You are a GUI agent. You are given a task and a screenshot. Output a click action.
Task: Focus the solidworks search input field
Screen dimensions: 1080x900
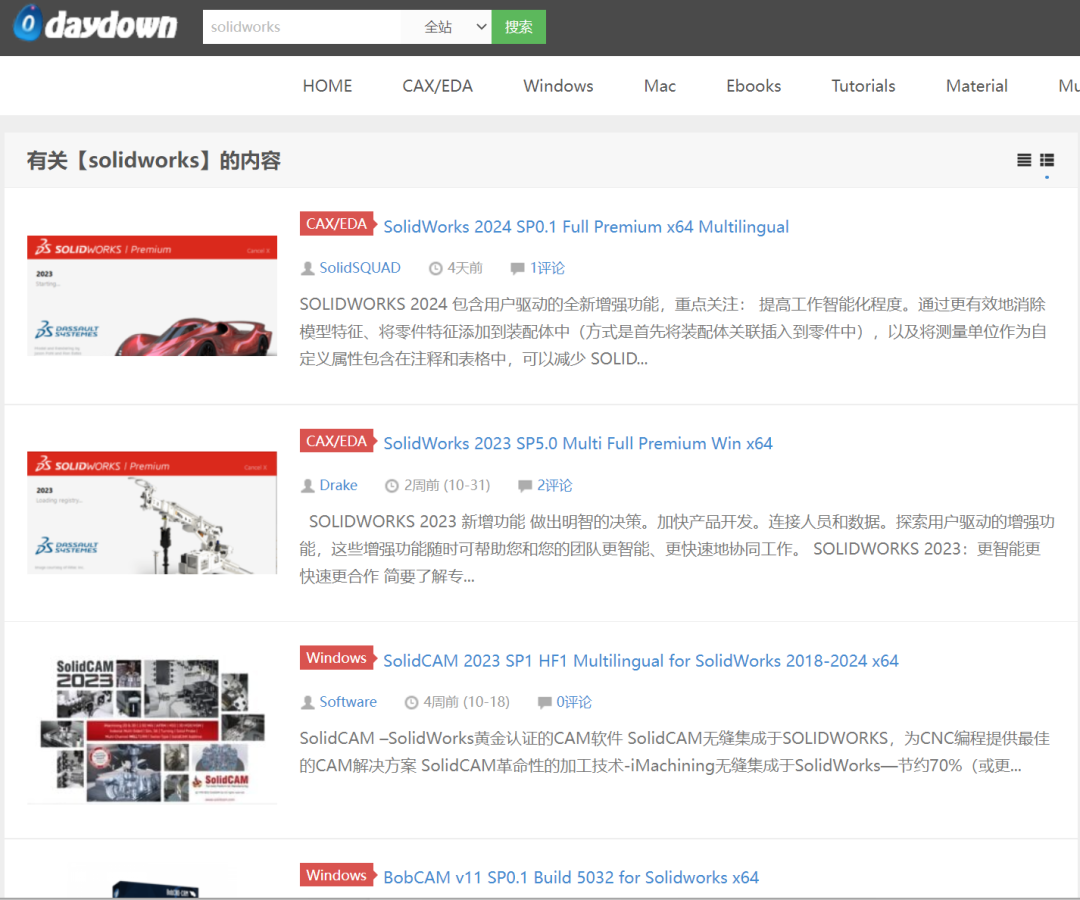click(x=302, y=27)
